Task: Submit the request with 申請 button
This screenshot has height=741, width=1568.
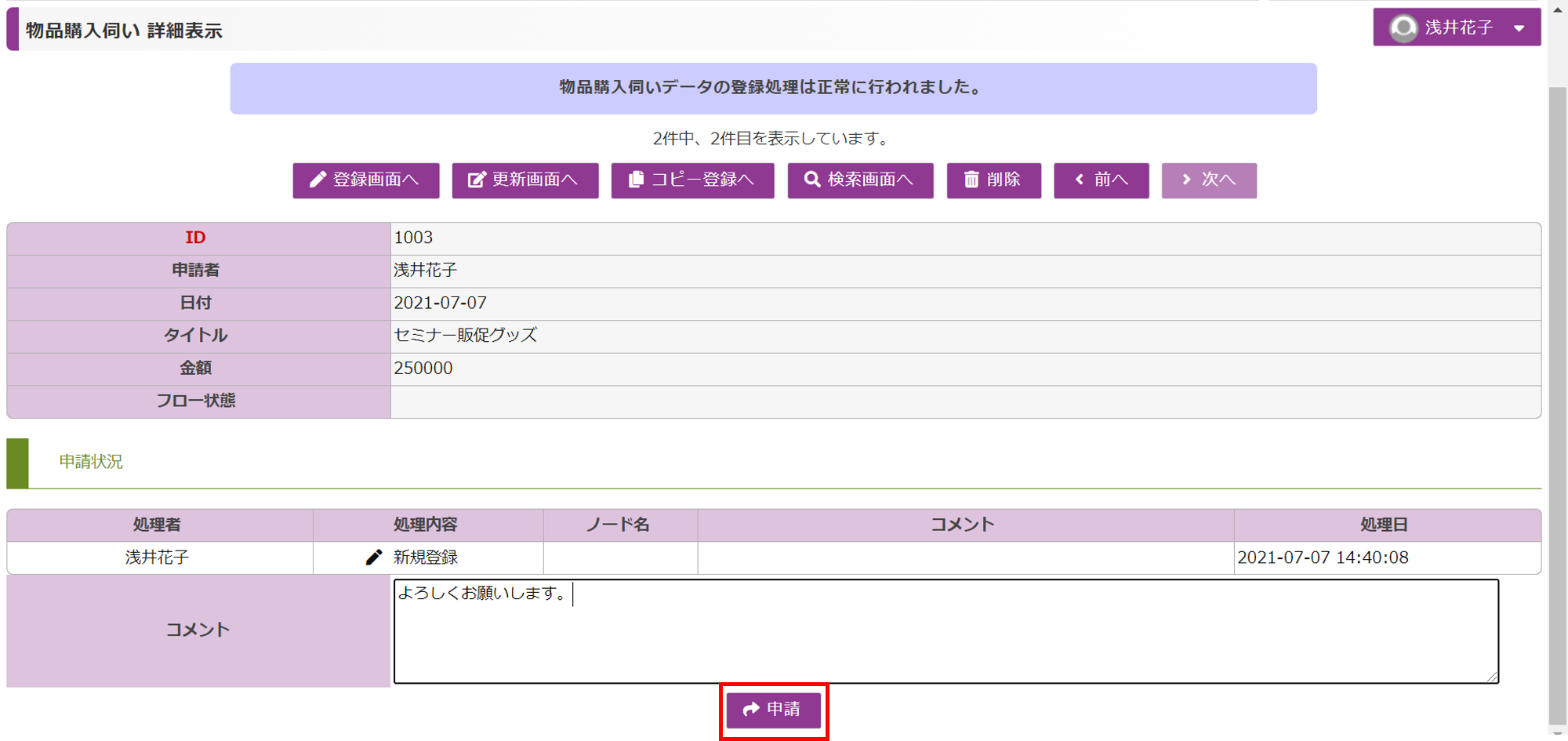Action: pyautogui.click(x=774, y=710)
